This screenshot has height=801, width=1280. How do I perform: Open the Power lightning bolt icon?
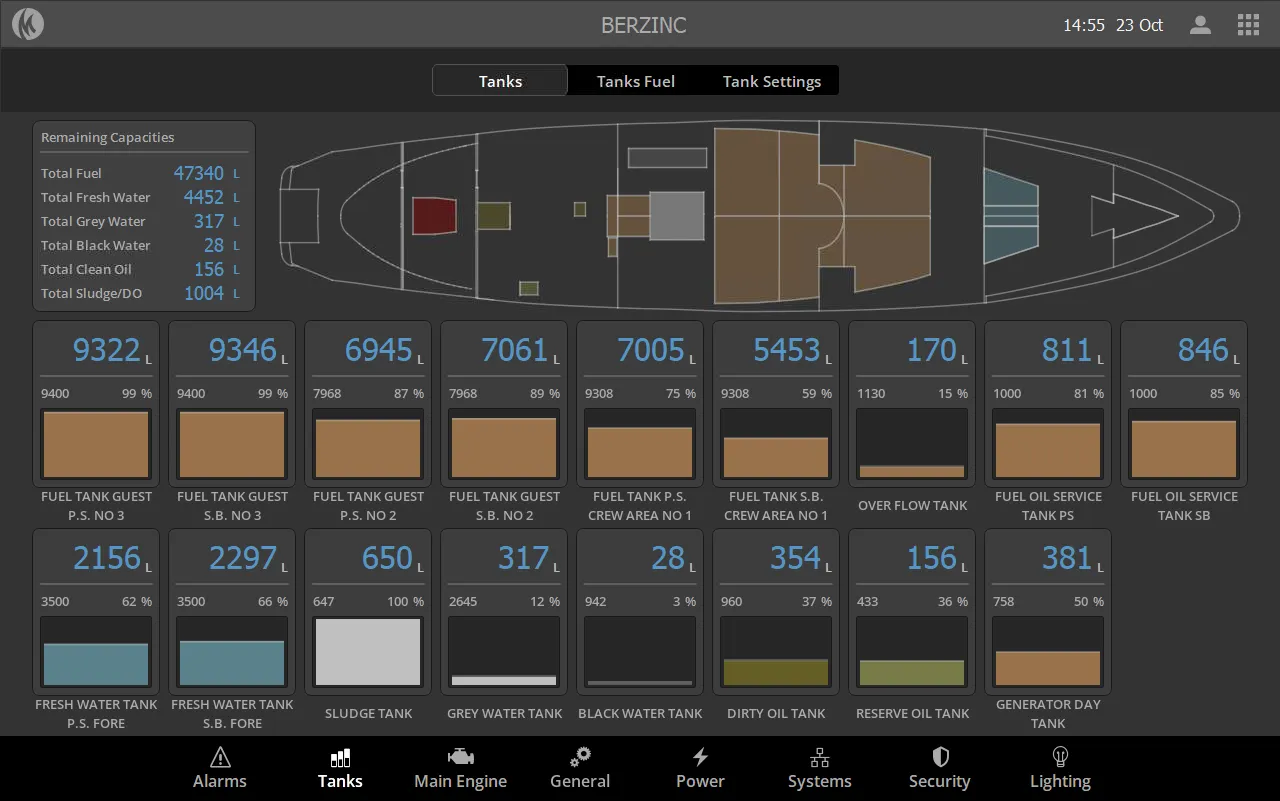(x=700, y=757)
